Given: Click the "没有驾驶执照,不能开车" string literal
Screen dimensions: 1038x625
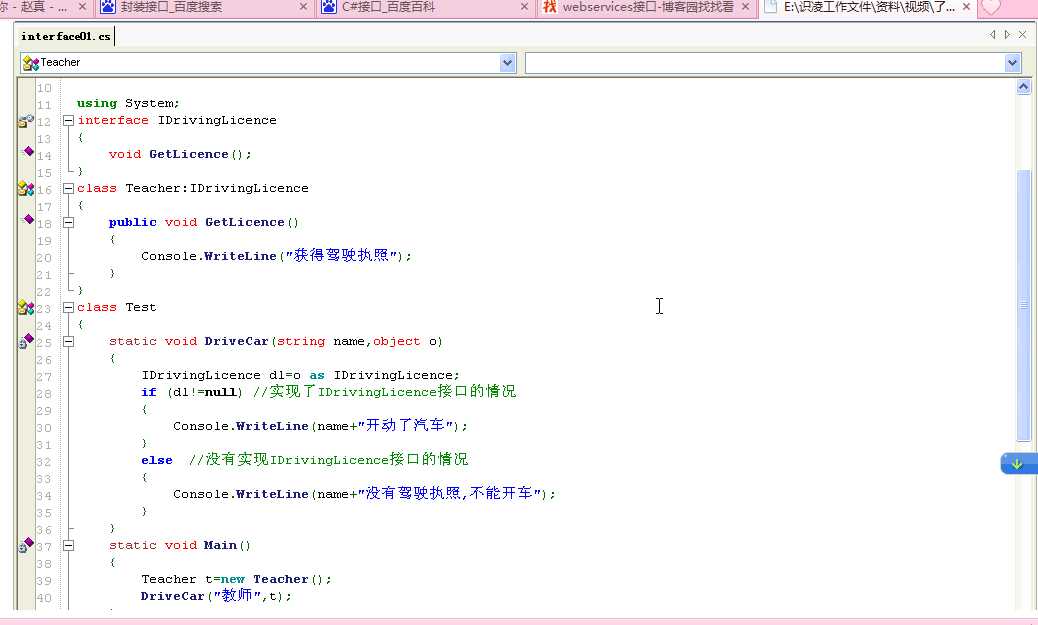Looking at the screenshot, I should coord(450,493).
